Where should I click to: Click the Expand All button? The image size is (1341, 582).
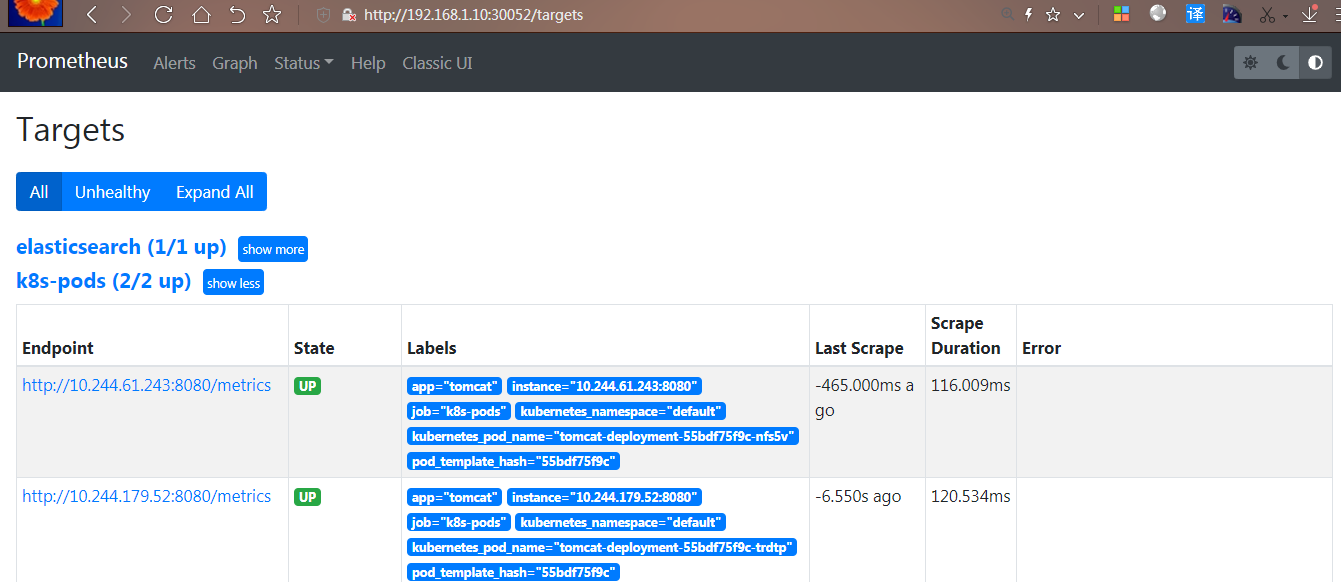[215, 192]
